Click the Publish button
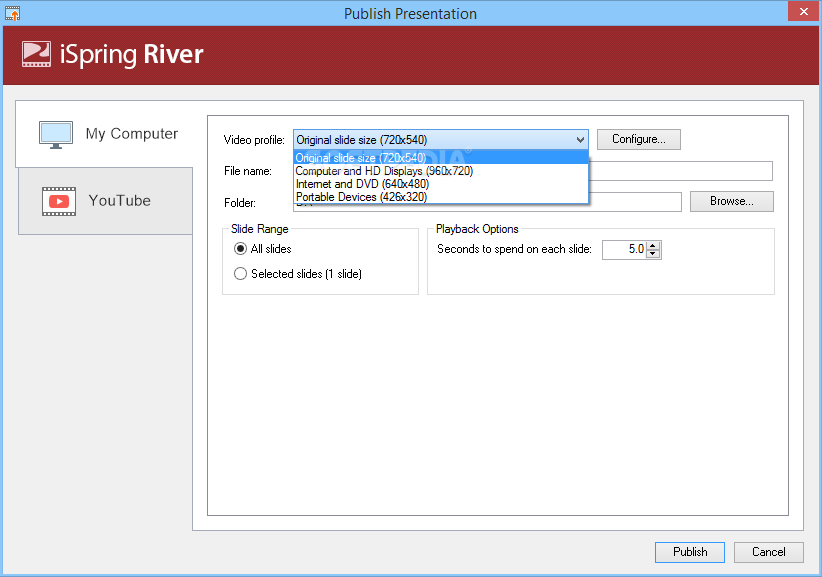Screen dimensions: 822x577 click(689, 552)
